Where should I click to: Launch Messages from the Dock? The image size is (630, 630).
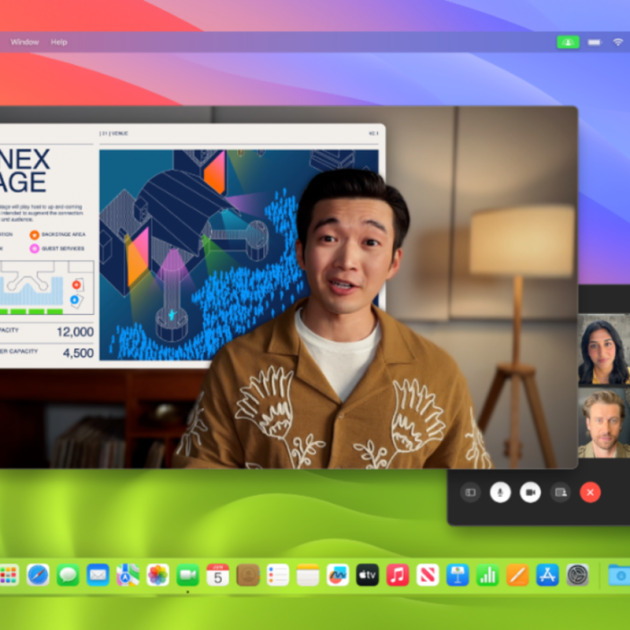[x=68, y=575]
